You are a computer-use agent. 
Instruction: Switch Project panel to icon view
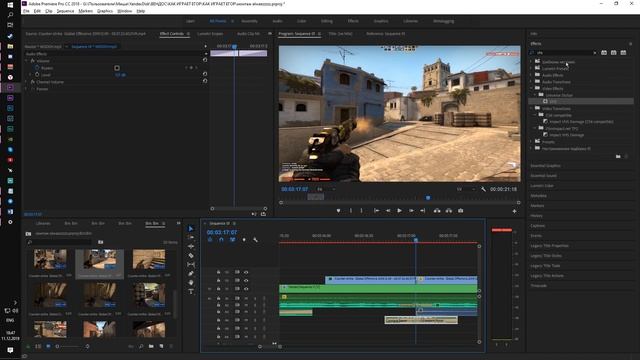[x=48, y=346]
